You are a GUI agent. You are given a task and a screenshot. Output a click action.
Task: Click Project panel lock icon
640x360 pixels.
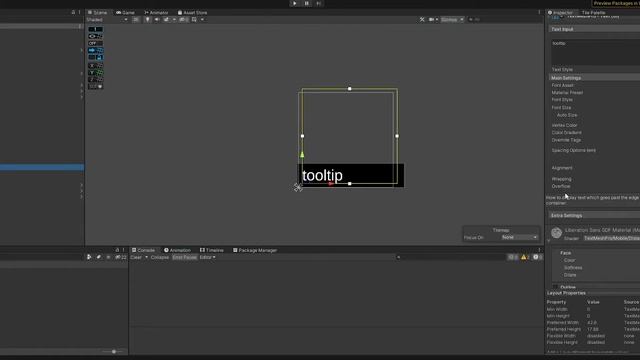[117, 250]
